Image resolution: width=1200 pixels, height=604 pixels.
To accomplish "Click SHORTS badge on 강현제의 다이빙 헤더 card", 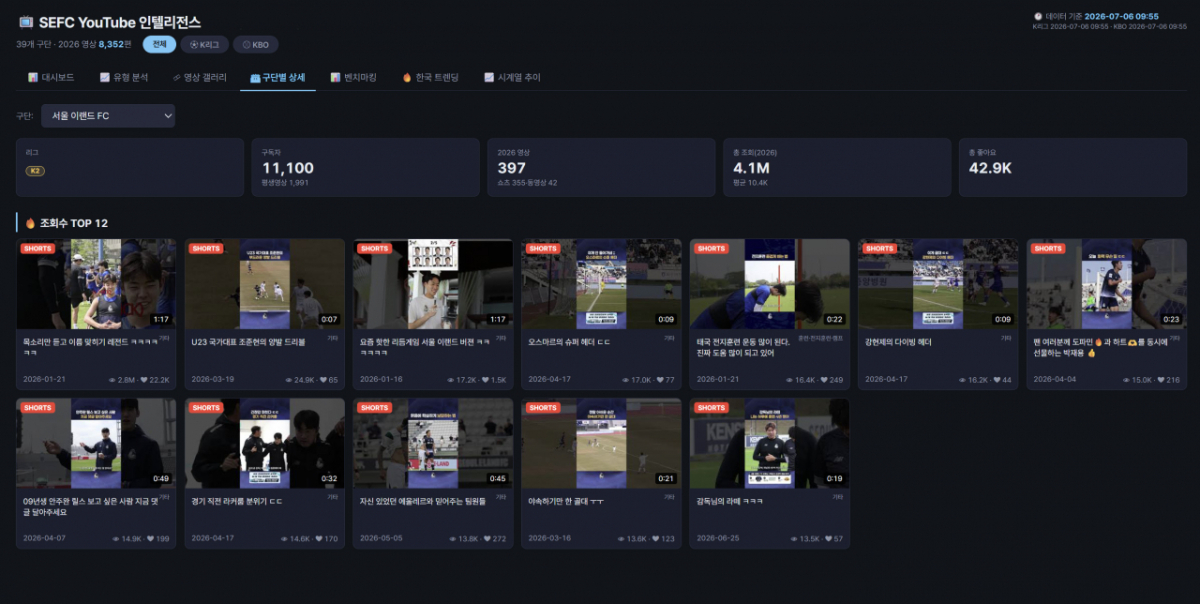I will click(880, 248).
